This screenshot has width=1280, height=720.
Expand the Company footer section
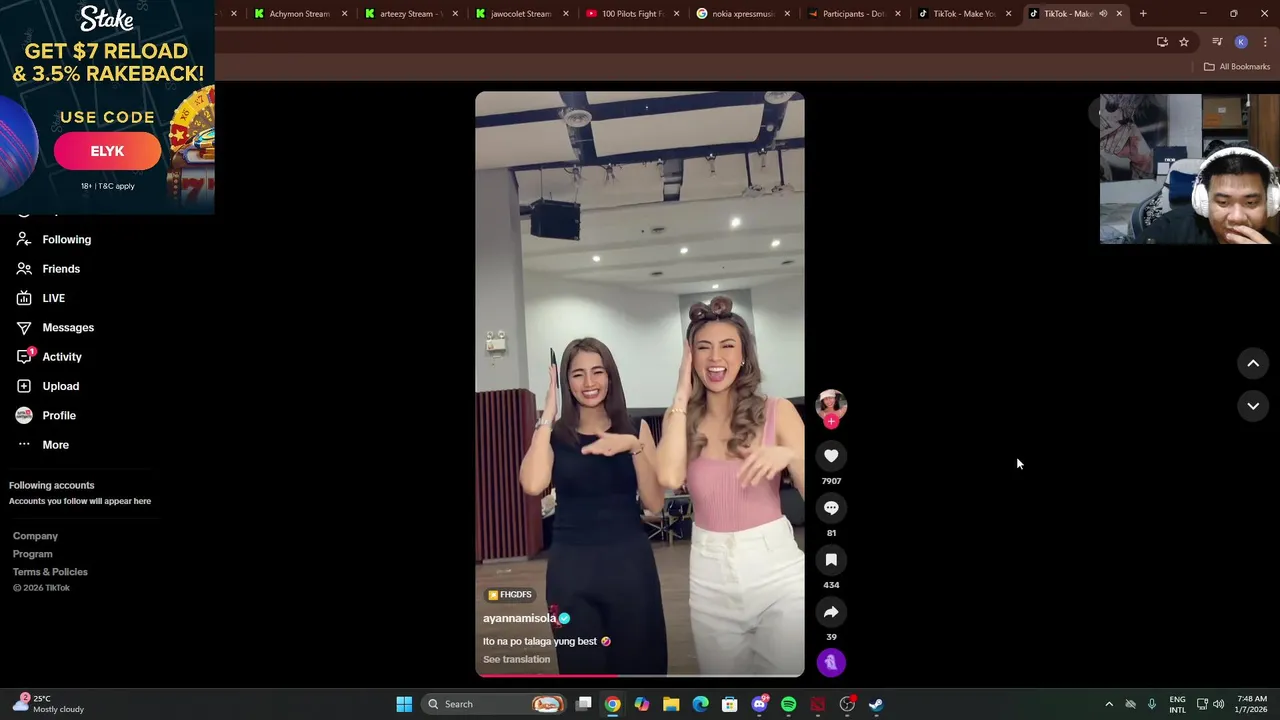[35, 536]
